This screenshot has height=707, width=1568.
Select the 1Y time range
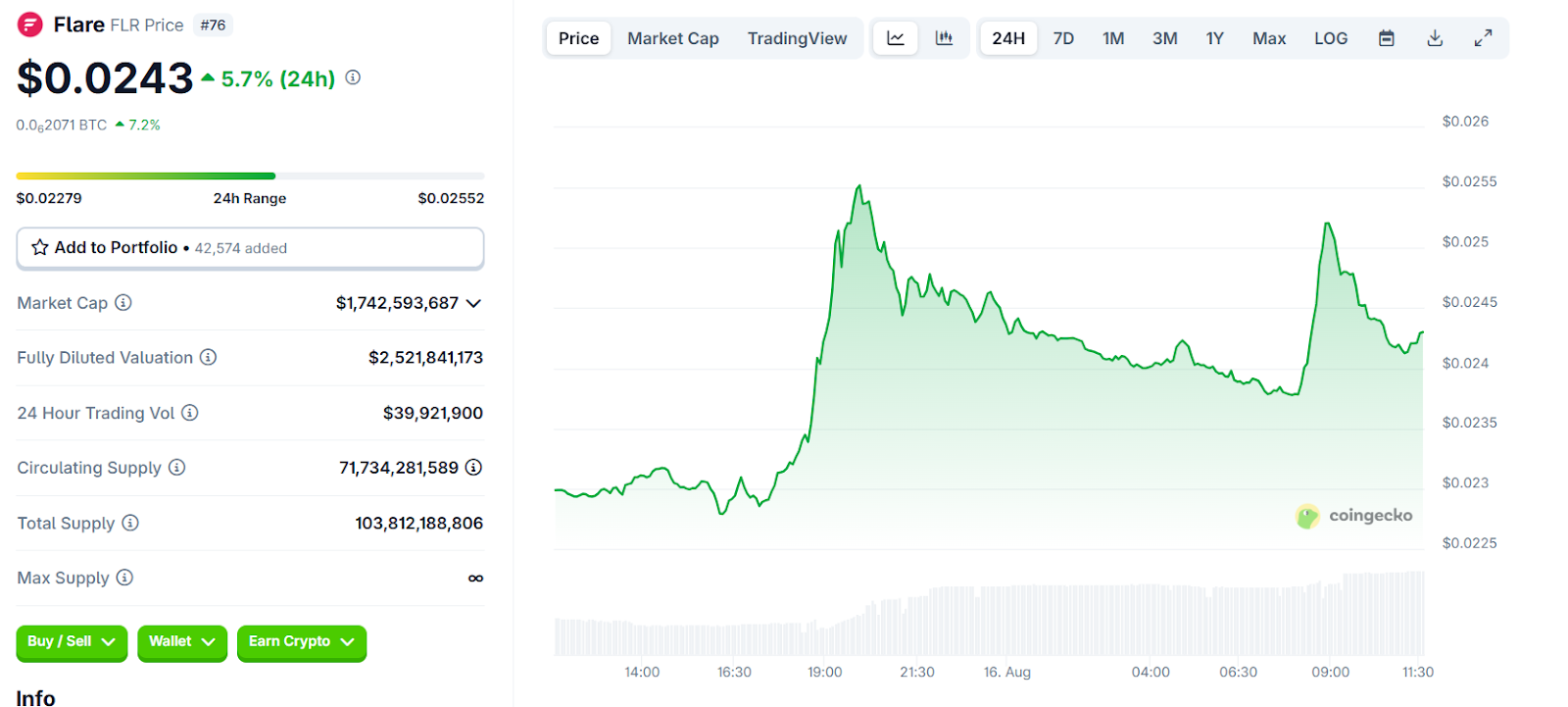(1214, 38)
